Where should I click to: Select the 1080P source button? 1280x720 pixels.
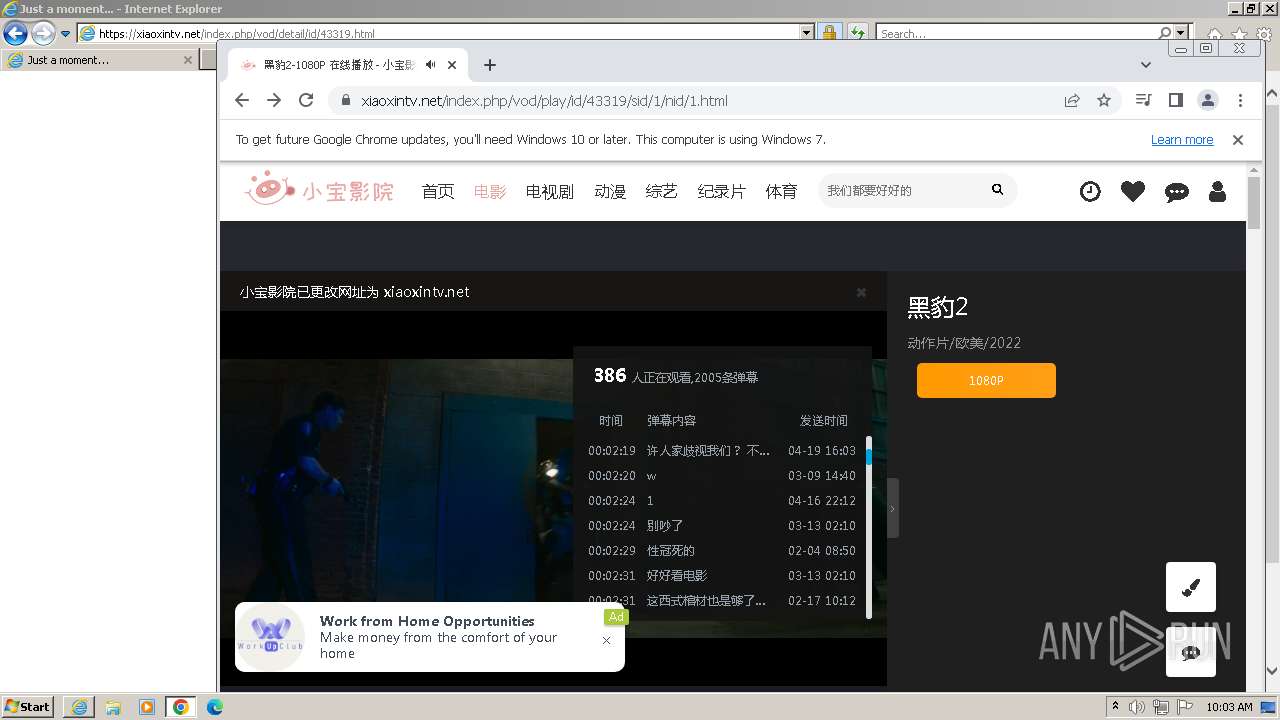click(986, 380)
